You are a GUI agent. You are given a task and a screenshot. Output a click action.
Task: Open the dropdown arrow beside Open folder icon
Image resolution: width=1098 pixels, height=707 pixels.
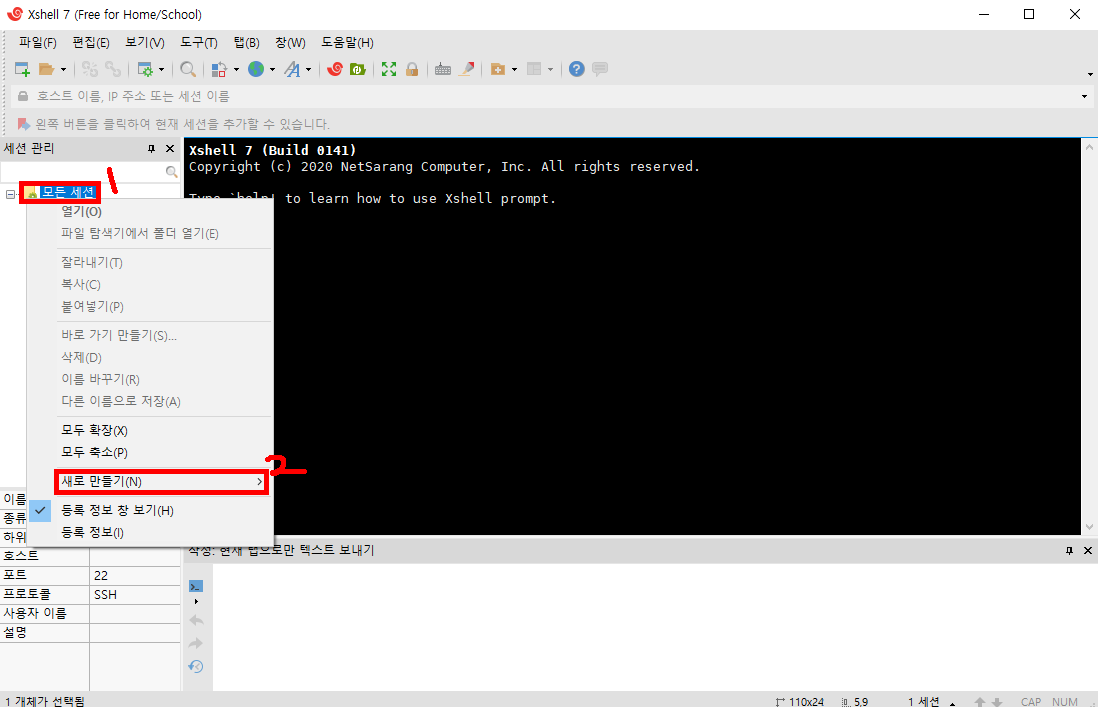pos(63,69)
